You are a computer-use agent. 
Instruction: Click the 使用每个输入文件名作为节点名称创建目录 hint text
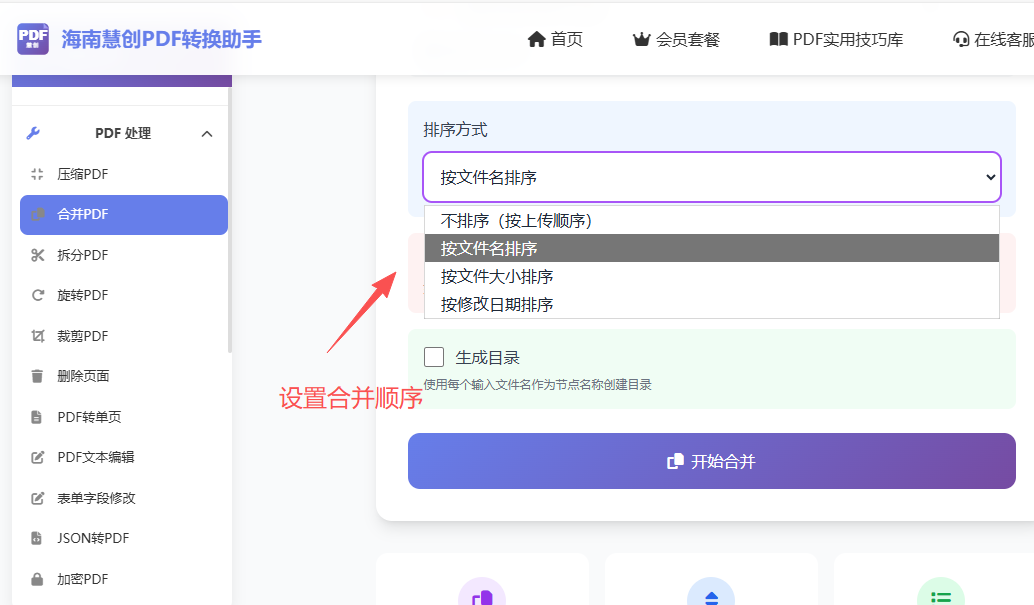537,385
